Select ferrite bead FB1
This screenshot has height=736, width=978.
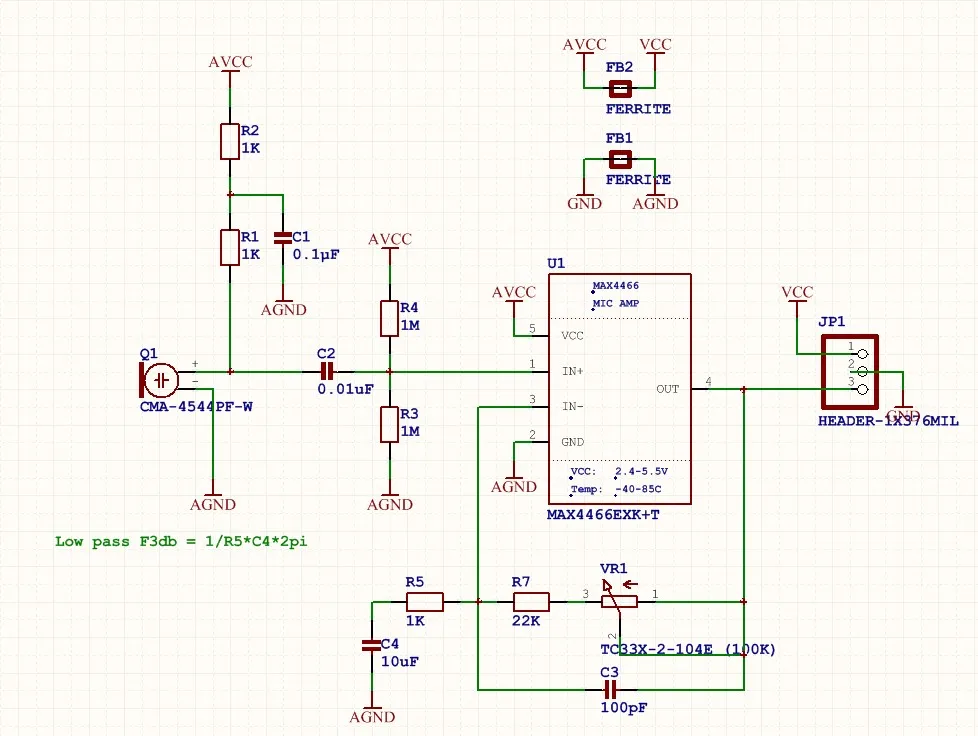coord(619,158)
